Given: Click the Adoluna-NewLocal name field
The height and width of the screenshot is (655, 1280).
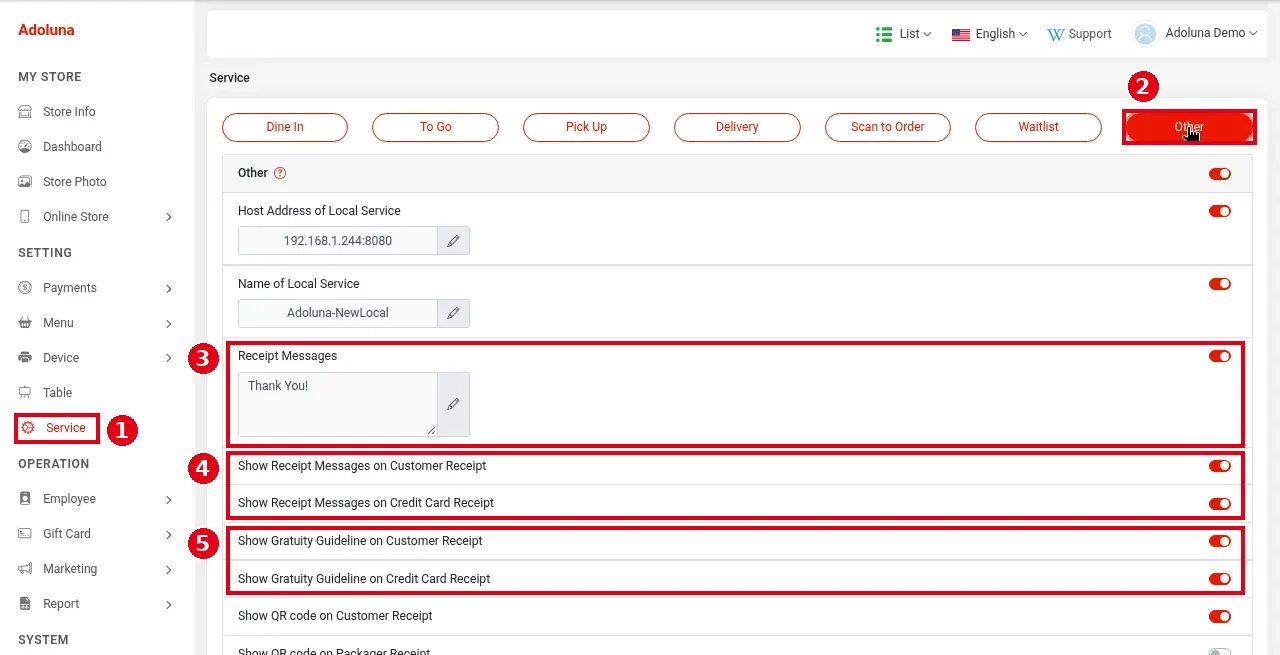Looking at the screenshot, I should [338, 313].
